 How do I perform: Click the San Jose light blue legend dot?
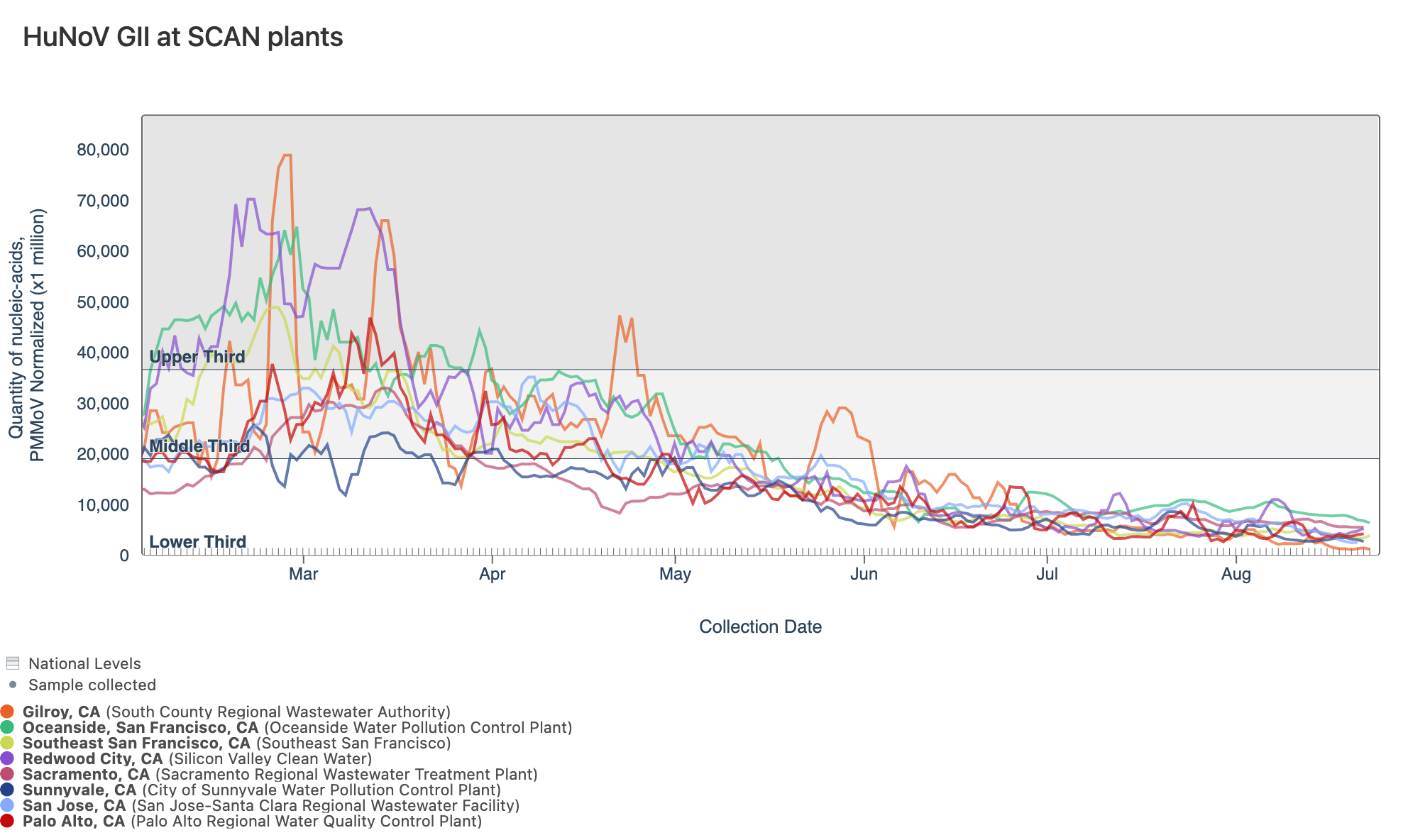tap(7, 805)
